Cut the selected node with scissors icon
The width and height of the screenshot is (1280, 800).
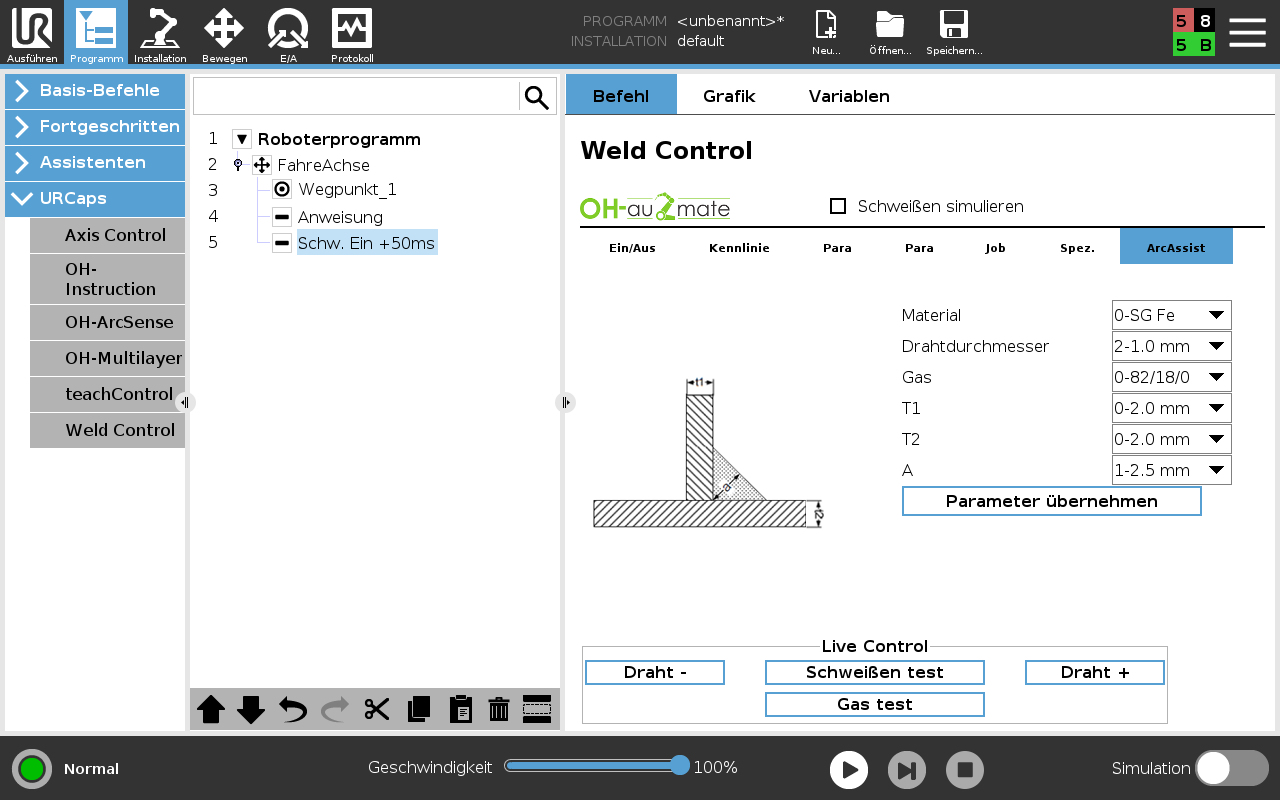pos(377,709)
